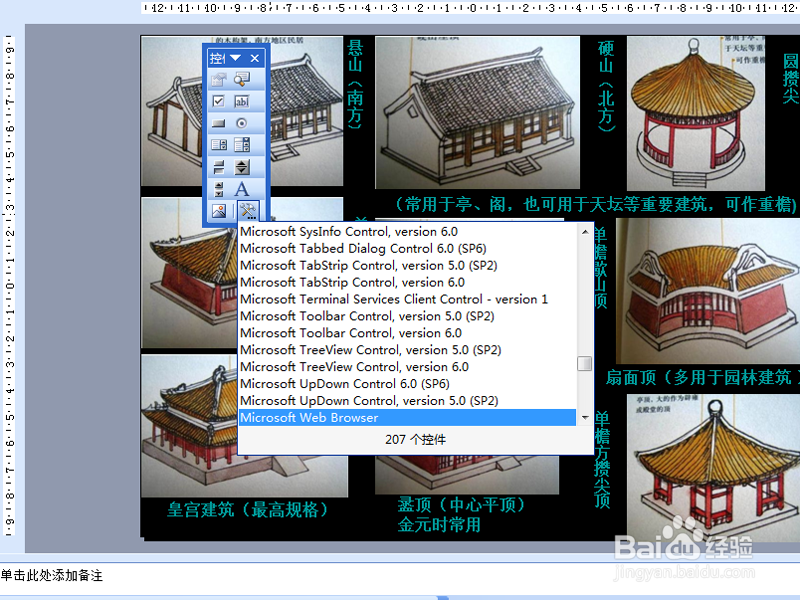Select the Toggle Button control tool
The width and height of the screenshot is (800, 600).
(219, 167)
